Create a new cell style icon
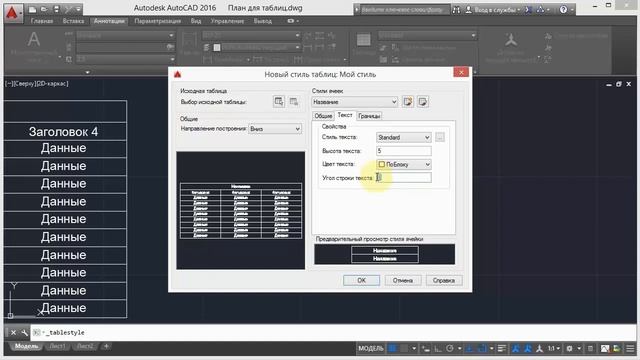Viewport: 640px width, 360px height. click(x=408, y=102)
